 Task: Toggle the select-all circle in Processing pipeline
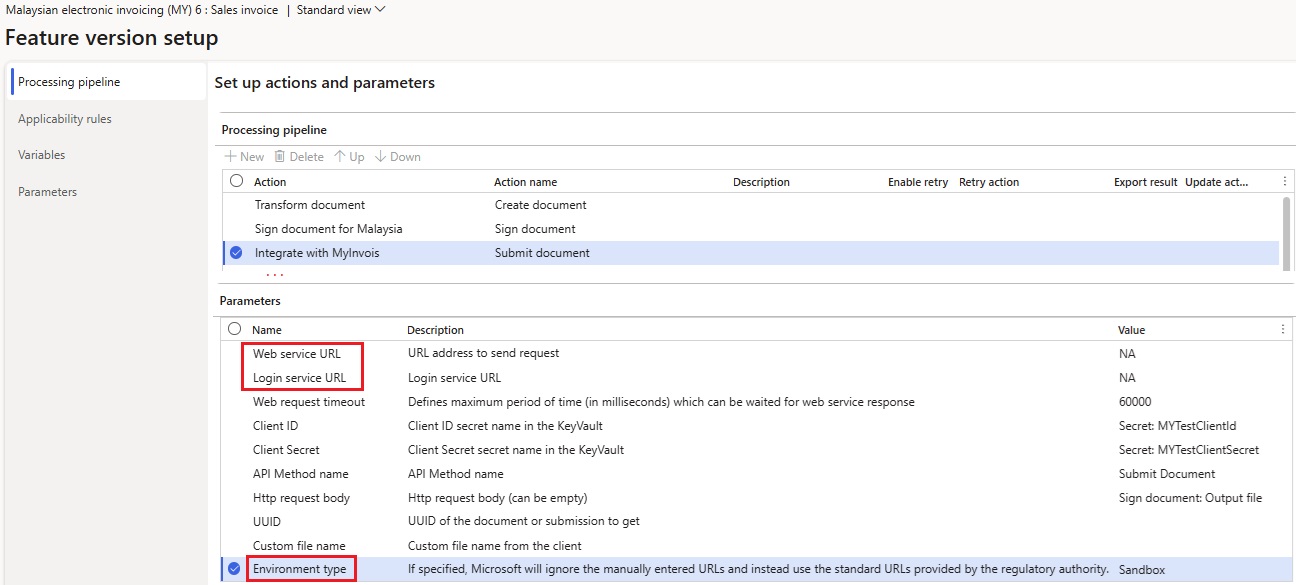pyautogui.click(x=235, y=181)
